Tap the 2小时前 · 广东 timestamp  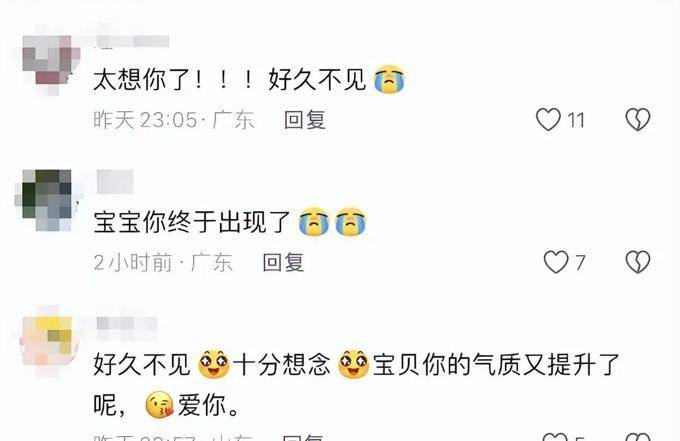pyautogui.click(x=163, y=262)
